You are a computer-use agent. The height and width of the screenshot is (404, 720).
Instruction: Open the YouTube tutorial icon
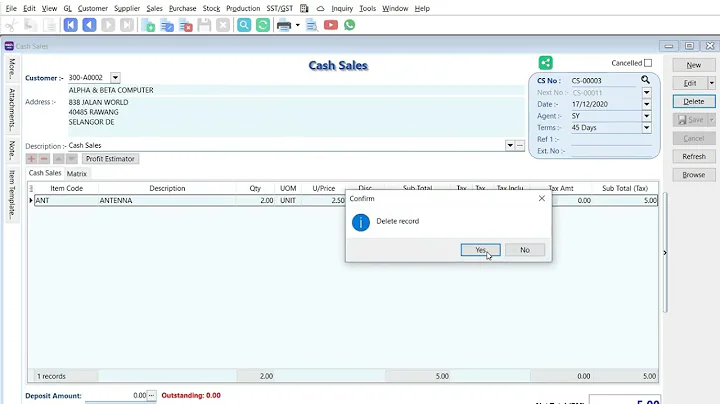(331, 25)
